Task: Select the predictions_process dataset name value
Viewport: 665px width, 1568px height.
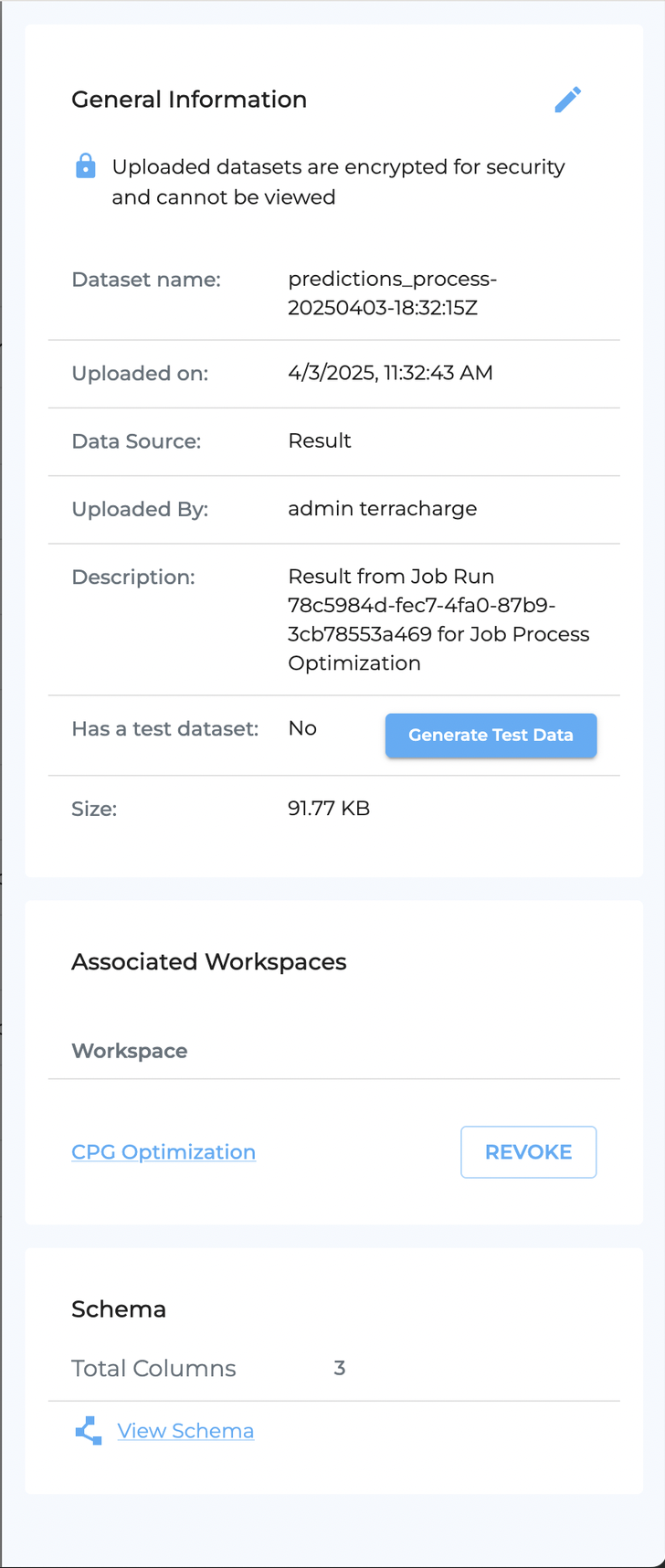Action: pos(393,293)
